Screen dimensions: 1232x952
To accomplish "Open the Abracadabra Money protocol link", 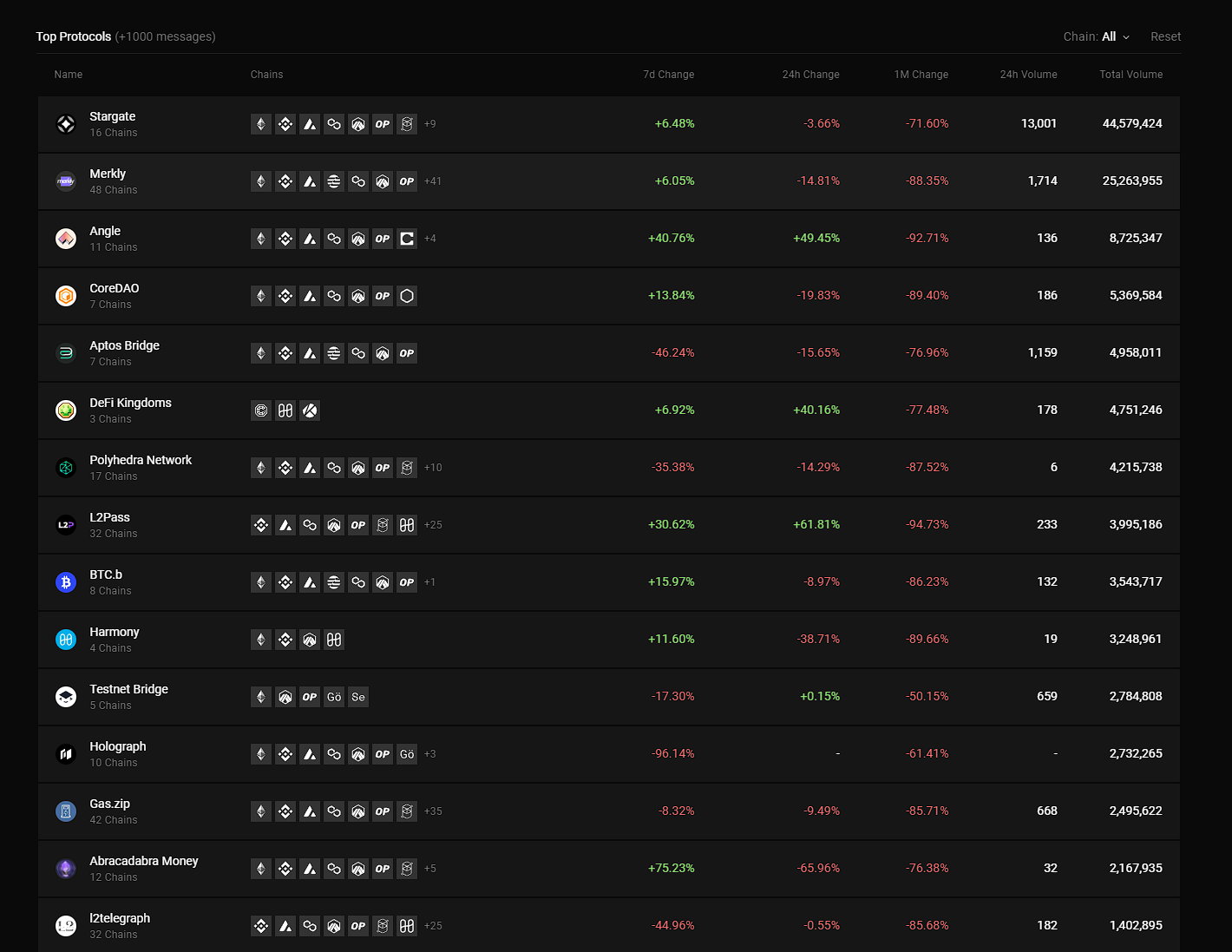I will click(144, 861).
